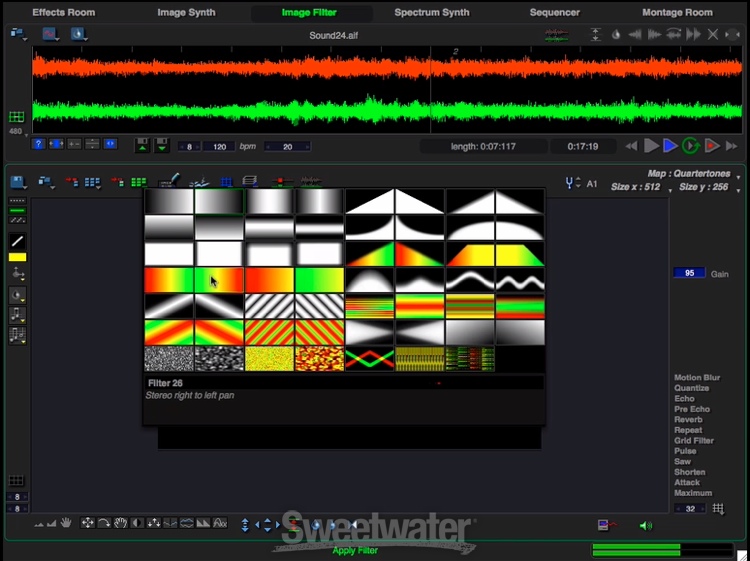Open the droplet tool popup

click(18, 296)
